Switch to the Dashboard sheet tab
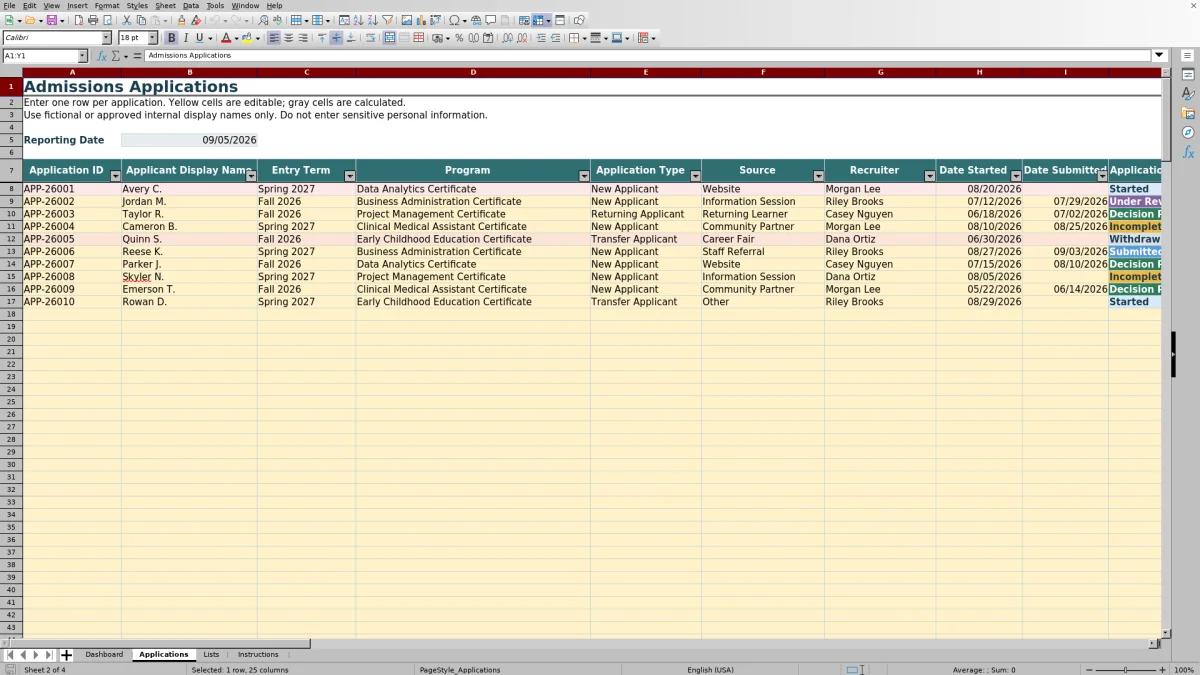Viewport: 1200px width, 675px height. pos(104,655)
